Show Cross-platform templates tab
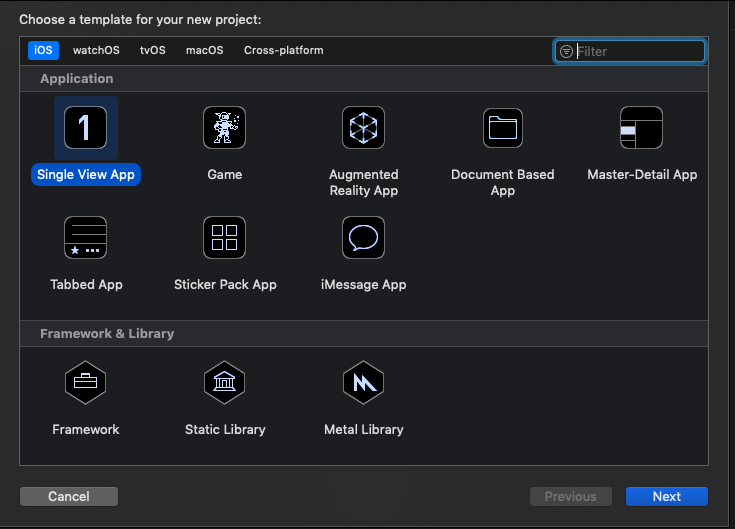 tap(284, 50)
